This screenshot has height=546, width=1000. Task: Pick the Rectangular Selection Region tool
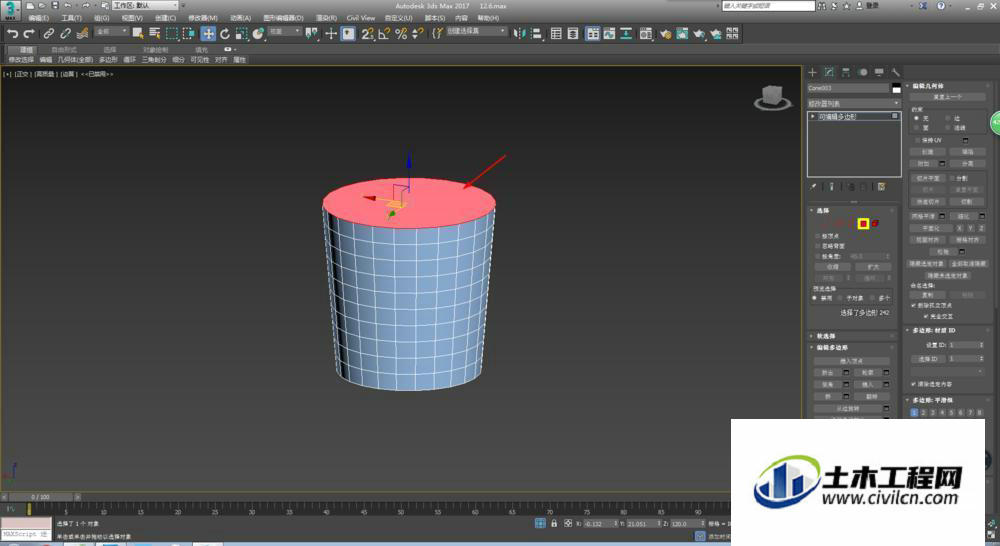(172, 34)
